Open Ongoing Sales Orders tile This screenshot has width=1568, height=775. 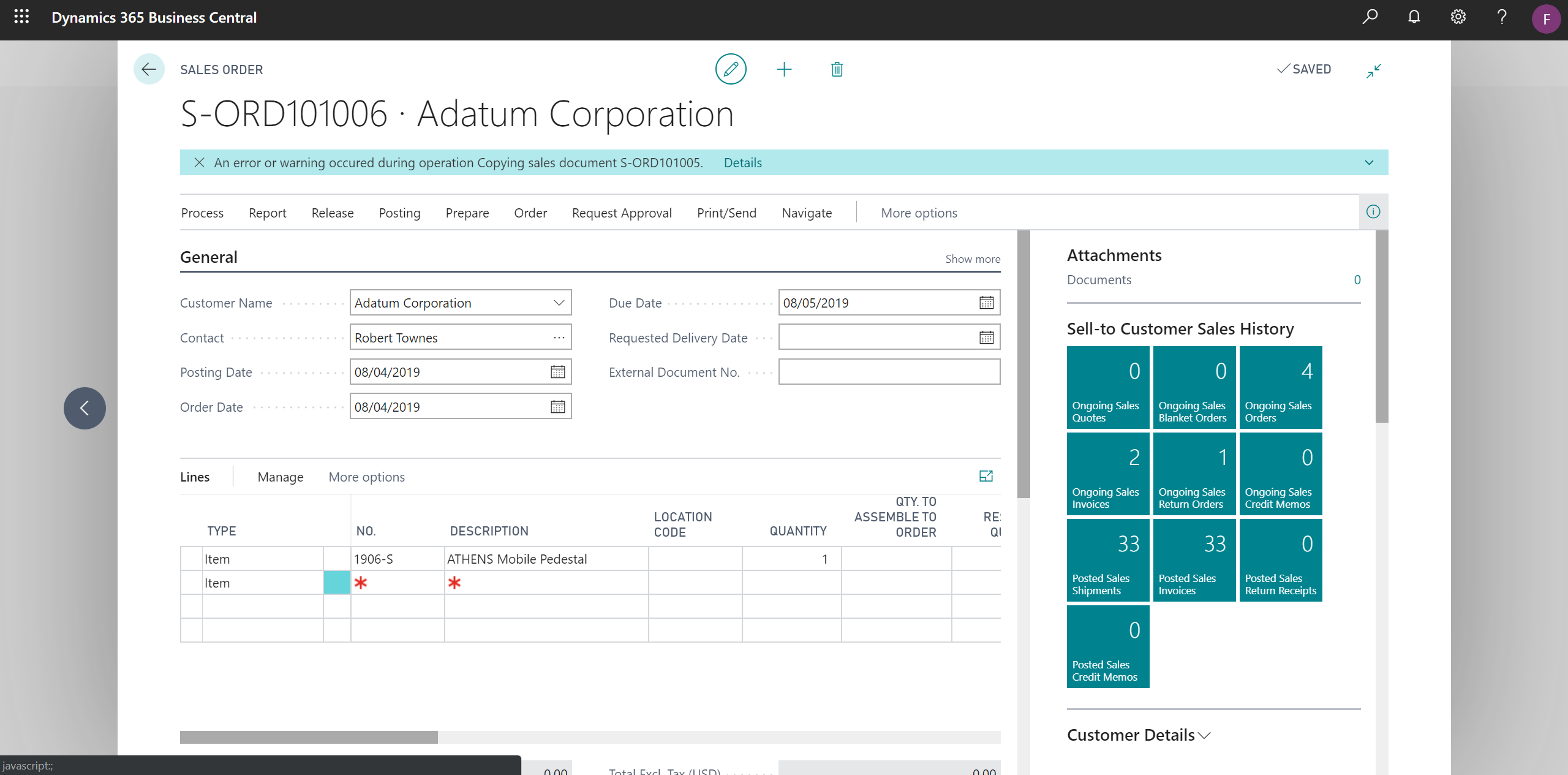tap(1281, 387)
